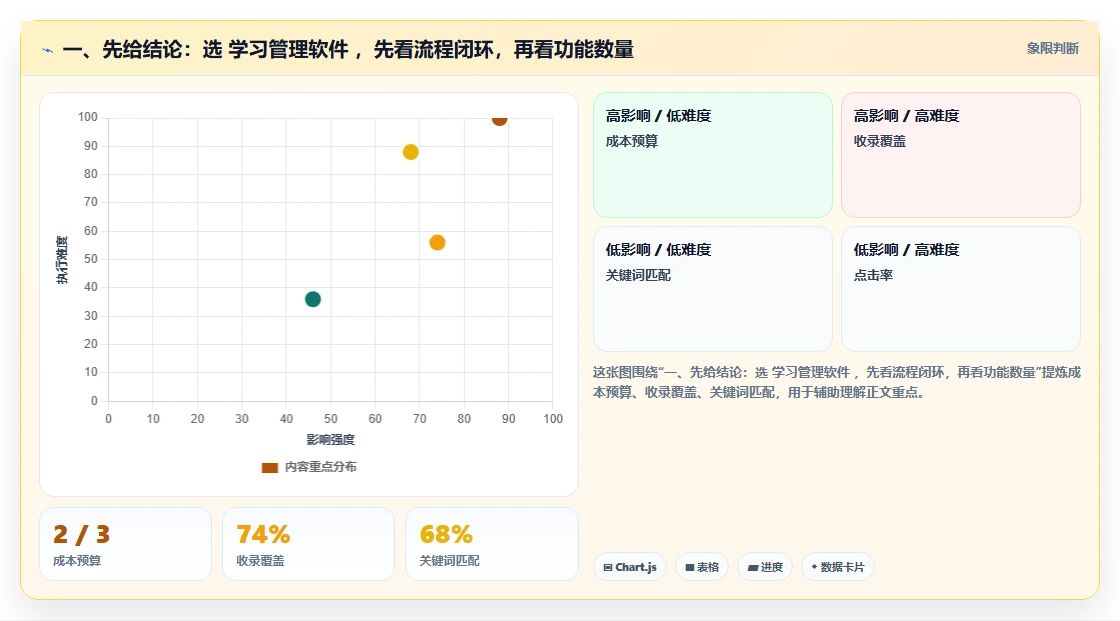The width and height of the screenshot is (1120, 621).
Task: Click the 内容重点分布 legend label
Action: point(320,467)
